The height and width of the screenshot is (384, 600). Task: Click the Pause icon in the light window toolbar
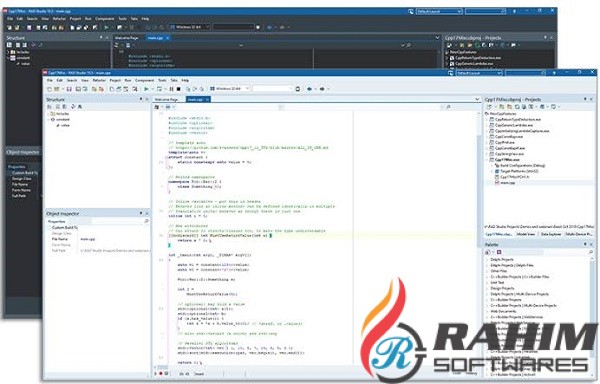pos(171,89)
